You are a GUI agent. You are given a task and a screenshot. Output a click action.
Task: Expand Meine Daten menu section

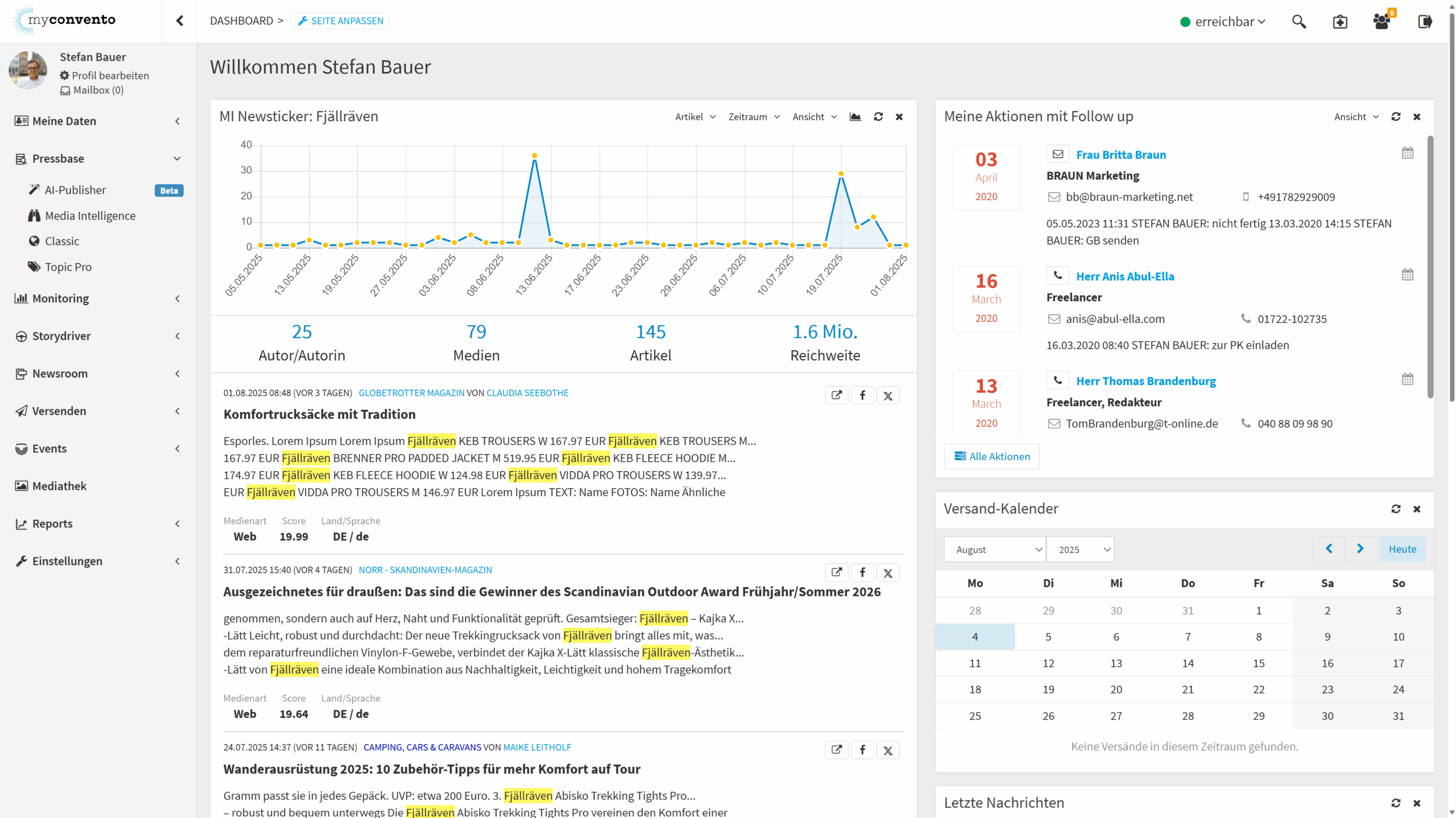(x=98, y=121)
